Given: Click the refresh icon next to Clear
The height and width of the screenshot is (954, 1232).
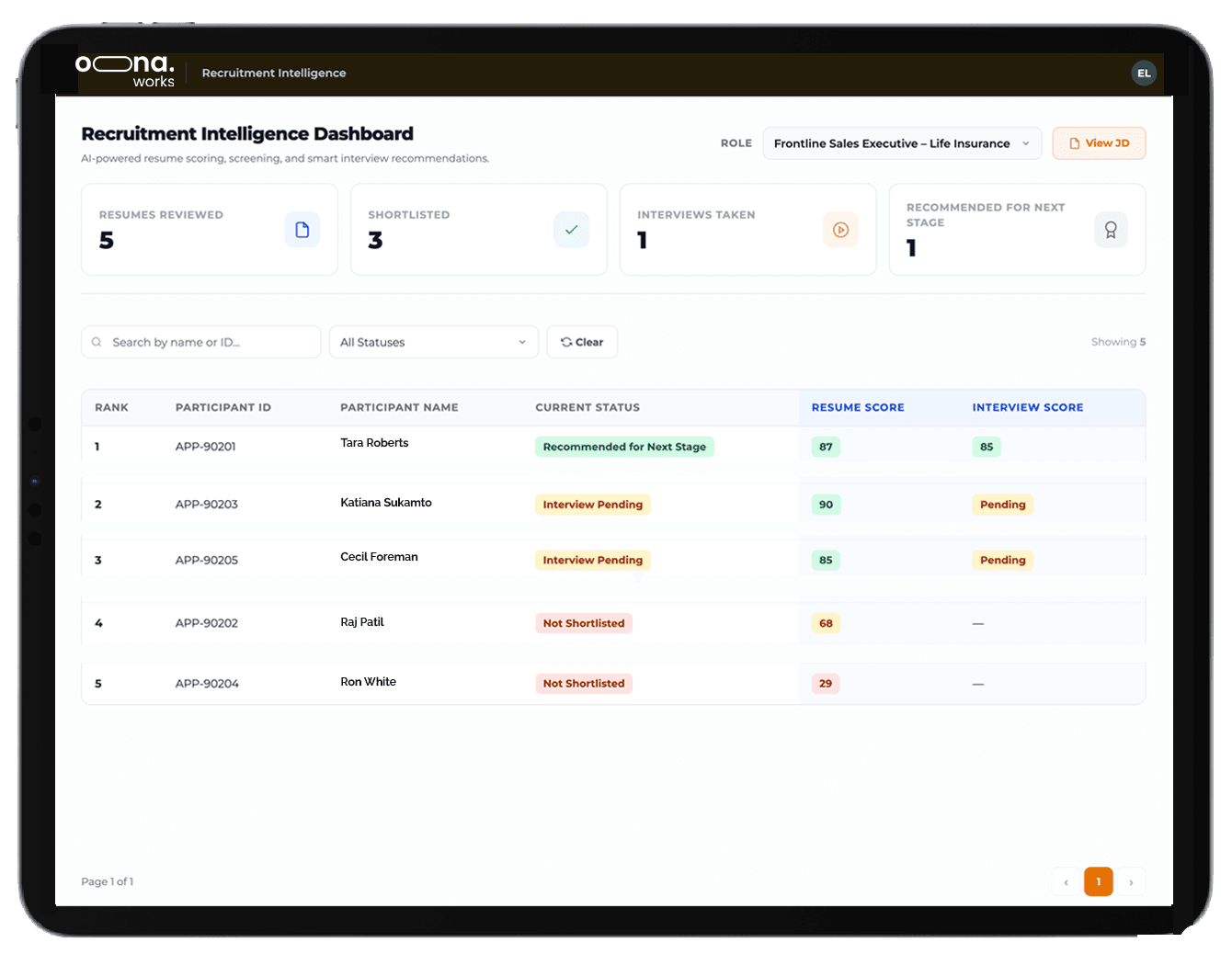Looking at the screenshot, I should pyautogui.click(x=565, y=341).
